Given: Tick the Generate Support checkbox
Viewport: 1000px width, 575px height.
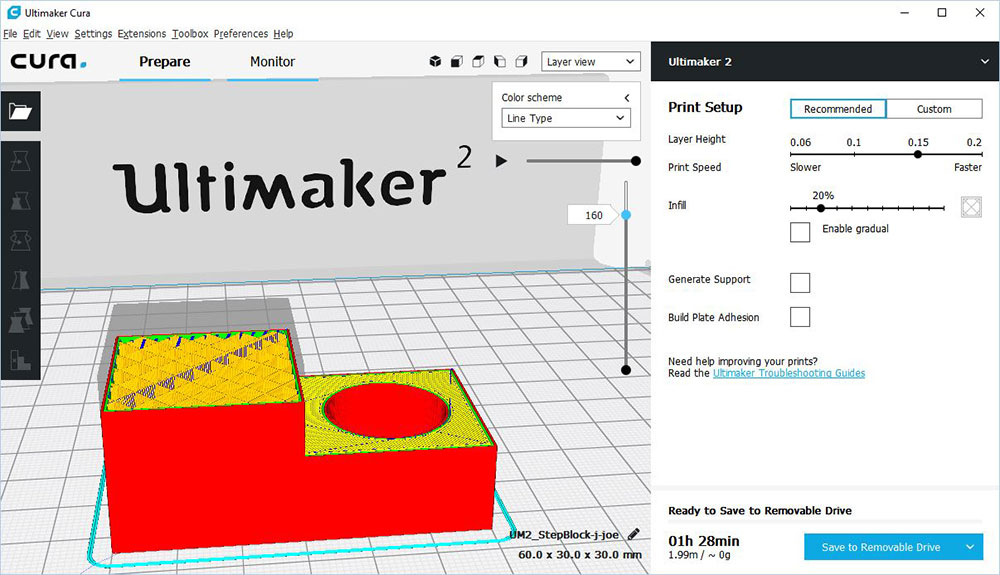Looking at the screenshot, I should (x=800, y=282).
